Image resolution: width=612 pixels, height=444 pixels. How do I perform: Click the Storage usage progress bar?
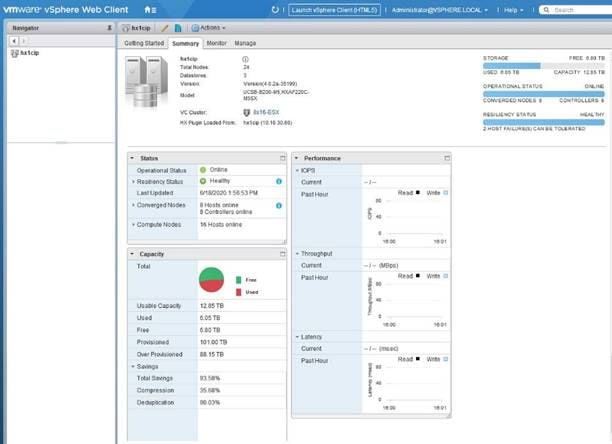tap(543, 66)
